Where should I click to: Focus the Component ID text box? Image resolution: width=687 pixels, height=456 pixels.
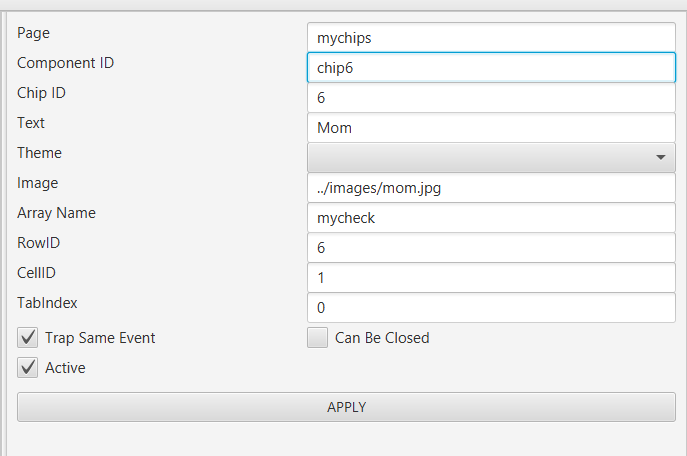click(491, 68)
